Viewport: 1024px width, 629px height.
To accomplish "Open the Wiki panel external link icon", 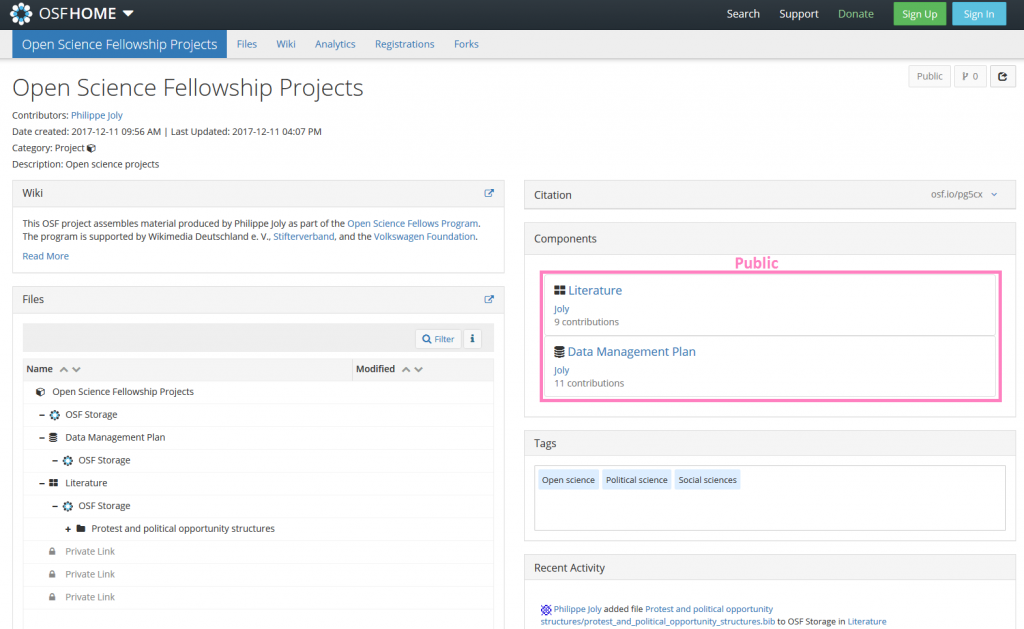I will [489, 193].
